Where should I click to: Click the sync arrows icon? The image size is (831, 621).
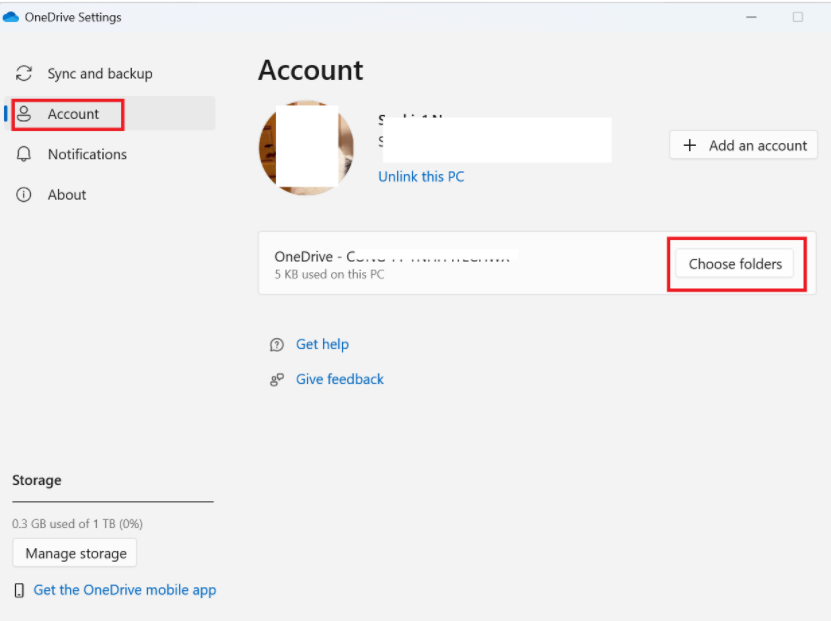[24, 74]
